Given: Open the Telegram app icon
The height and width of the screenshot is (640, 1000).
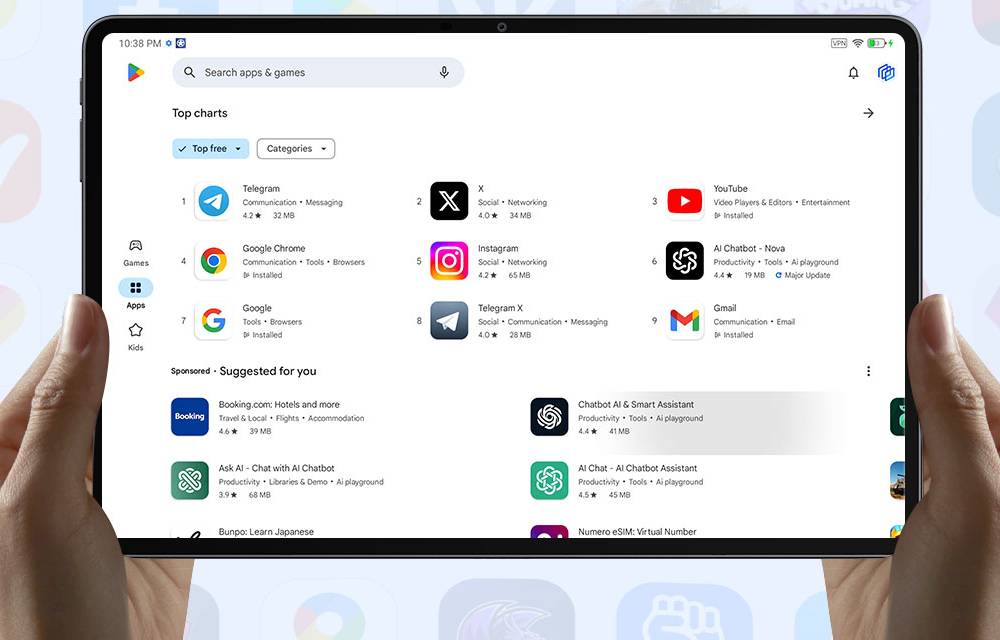Looking at the screenshot, I should (214, 201).
